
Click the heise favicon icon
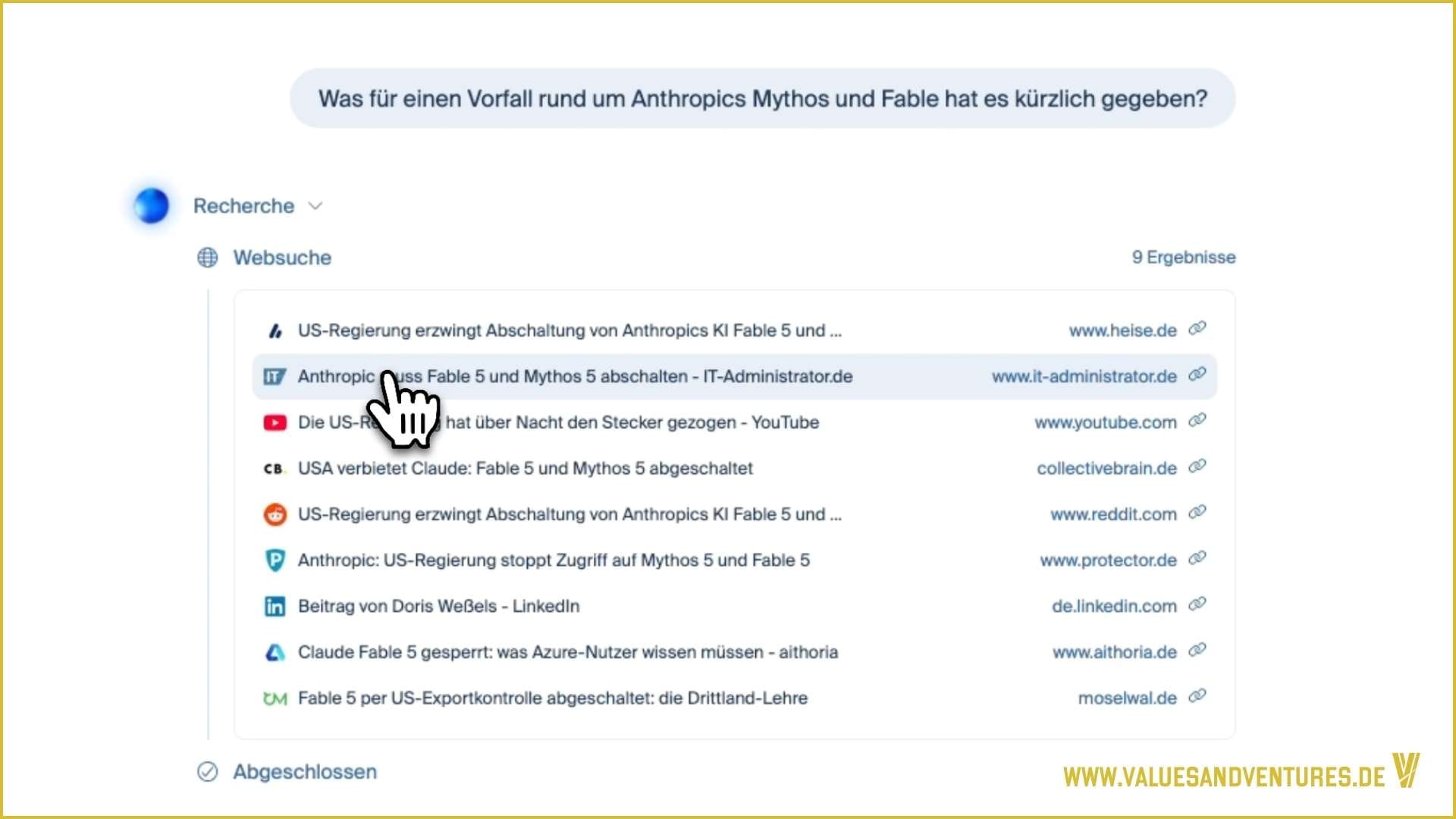coord(275,331)
